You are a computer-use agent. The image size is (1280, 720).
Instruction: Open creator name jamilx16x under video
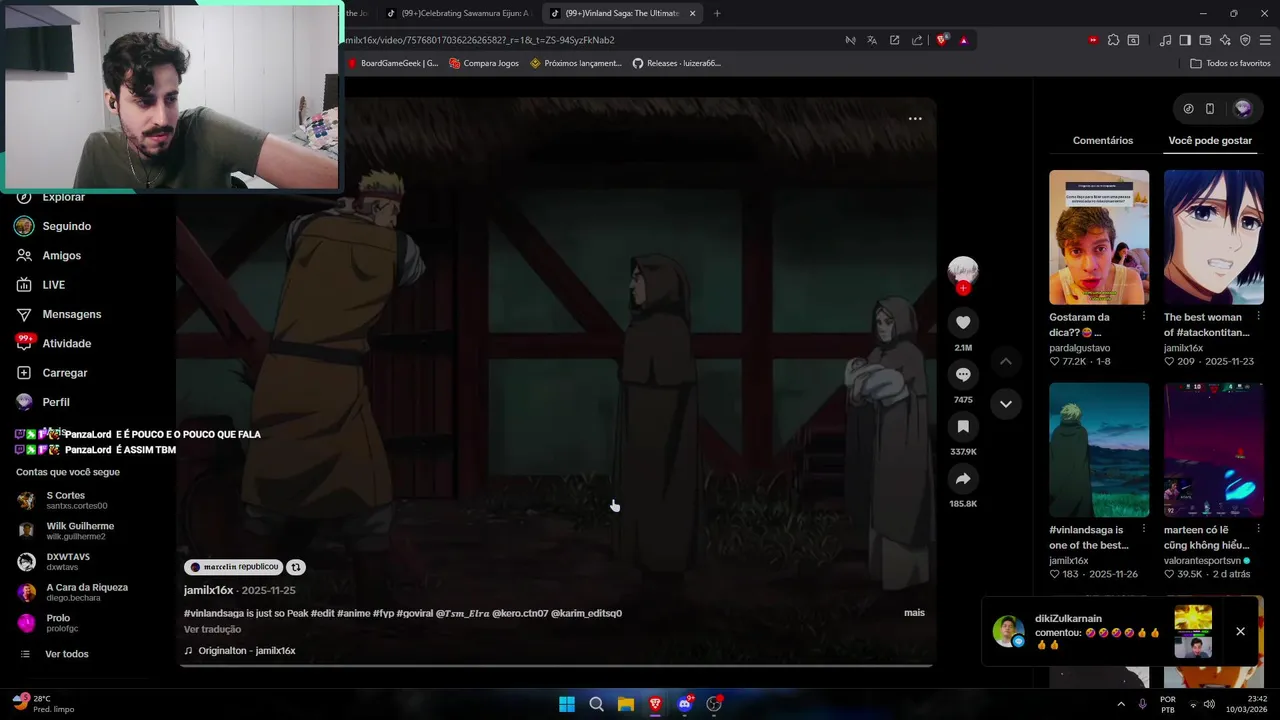click(x=208, y=590)
